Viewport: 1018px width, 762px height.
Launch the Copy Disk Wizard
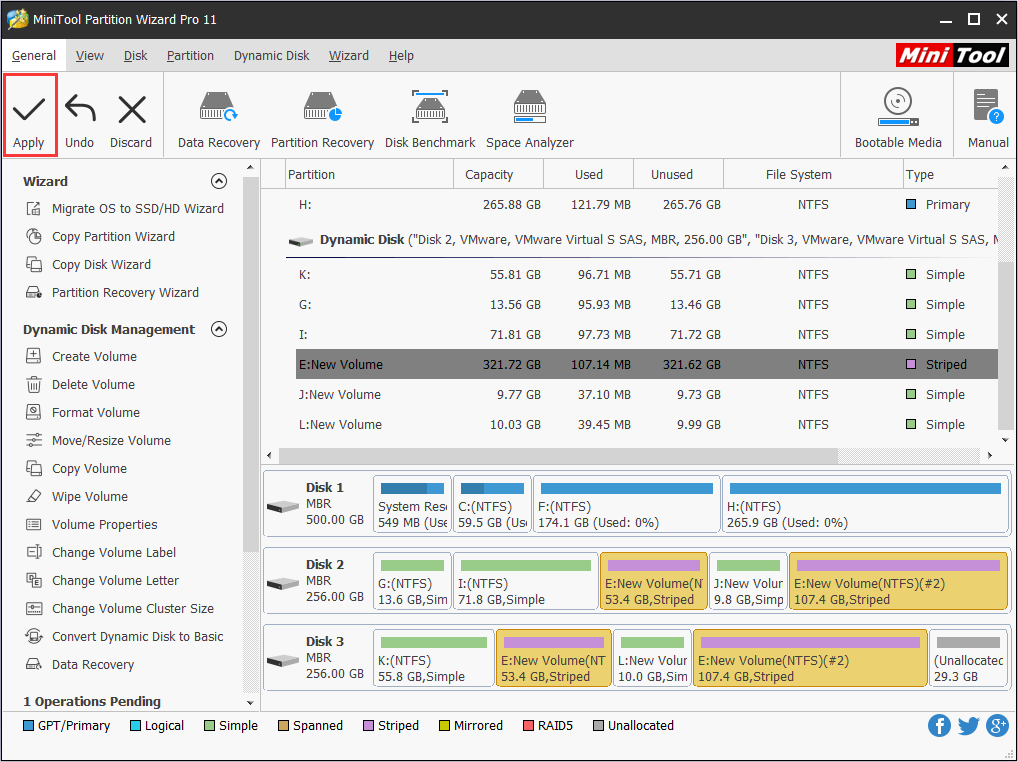point(88,264)
